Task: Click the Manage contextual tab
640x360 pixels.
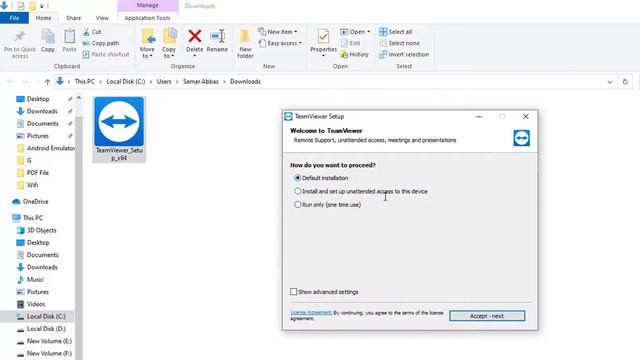Action: click(147, 6)
